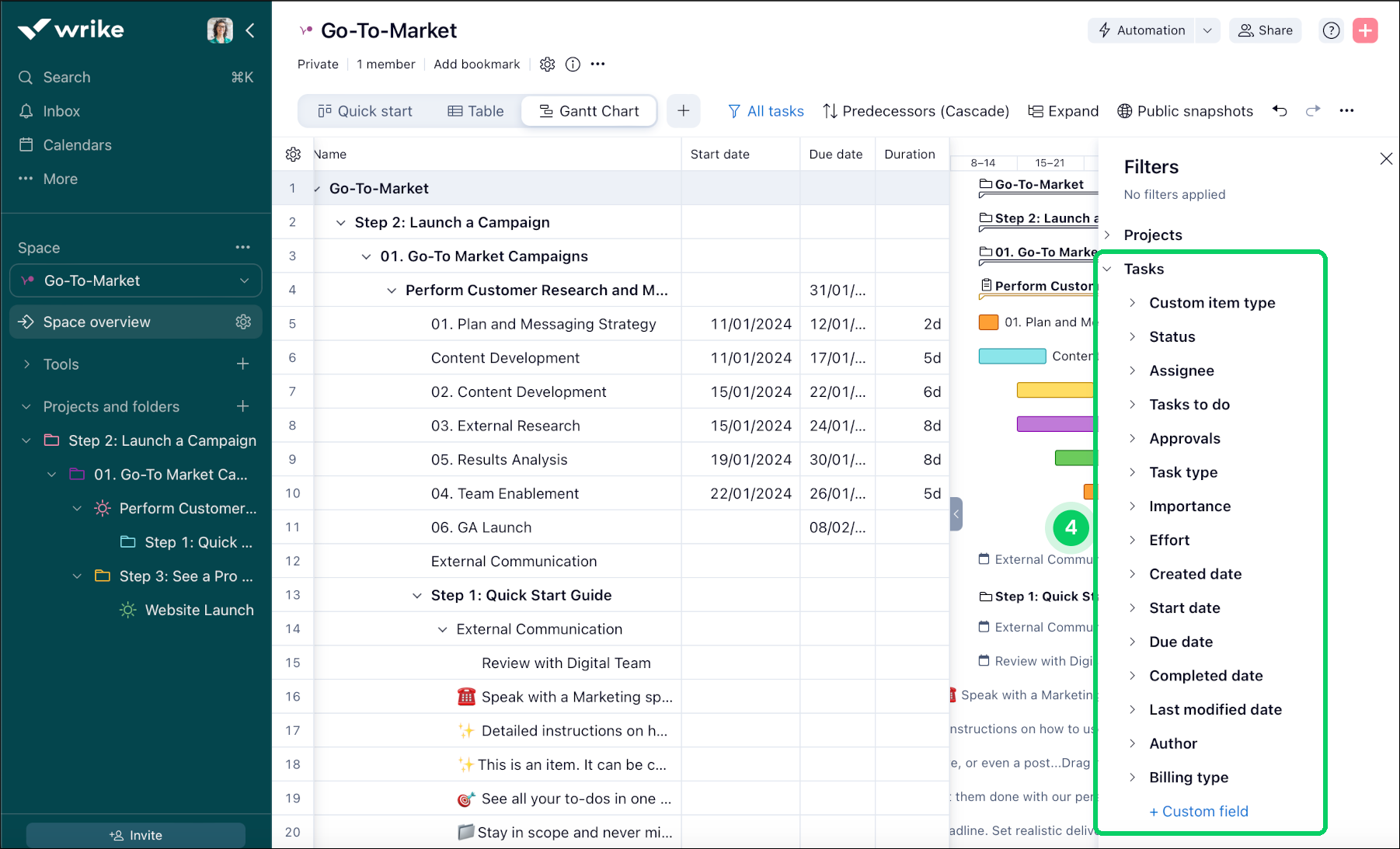The width and height of the screenshot is (1400, 849).
Task: Click the undo arrow icon
Action: [1280, 111]
